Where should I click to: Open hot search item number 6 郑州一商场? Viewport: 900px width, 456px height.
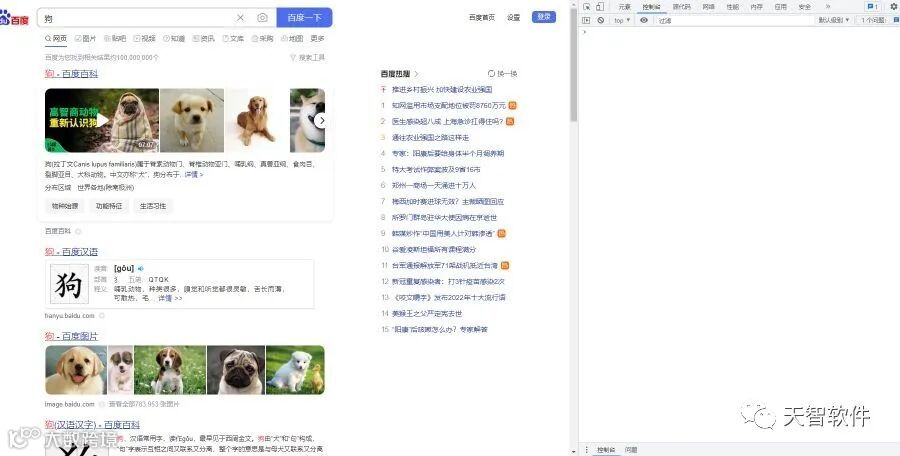pos(434,186)
